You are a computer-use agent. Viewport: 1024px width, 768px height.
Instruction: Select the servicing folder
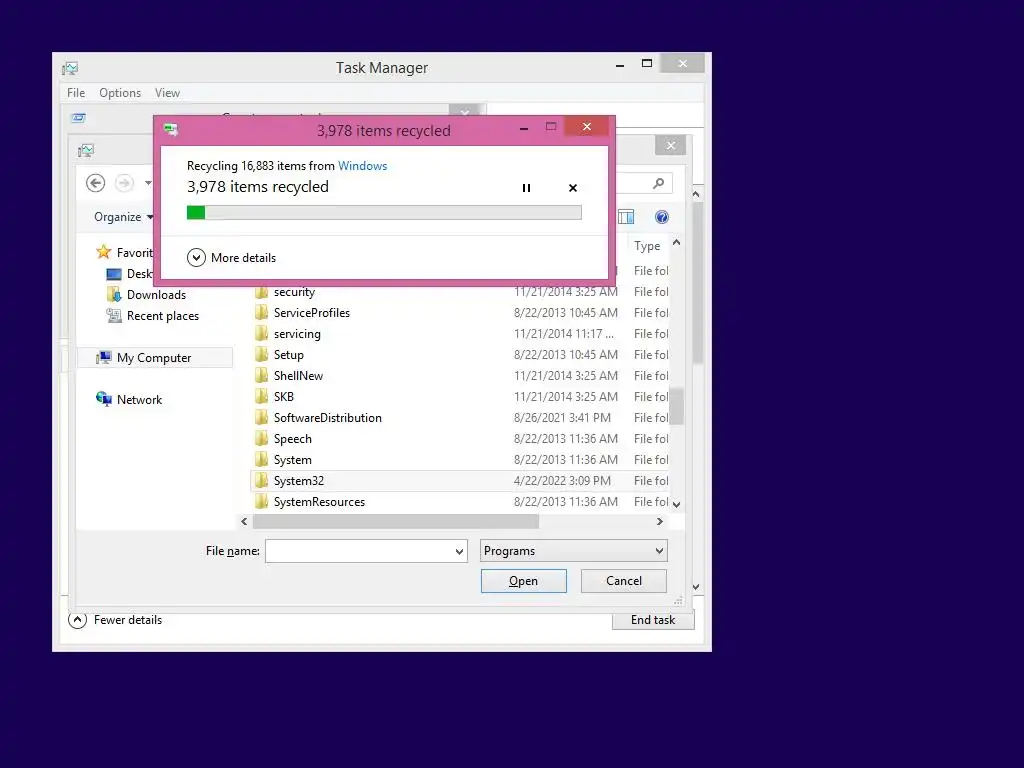click(297, 334)
